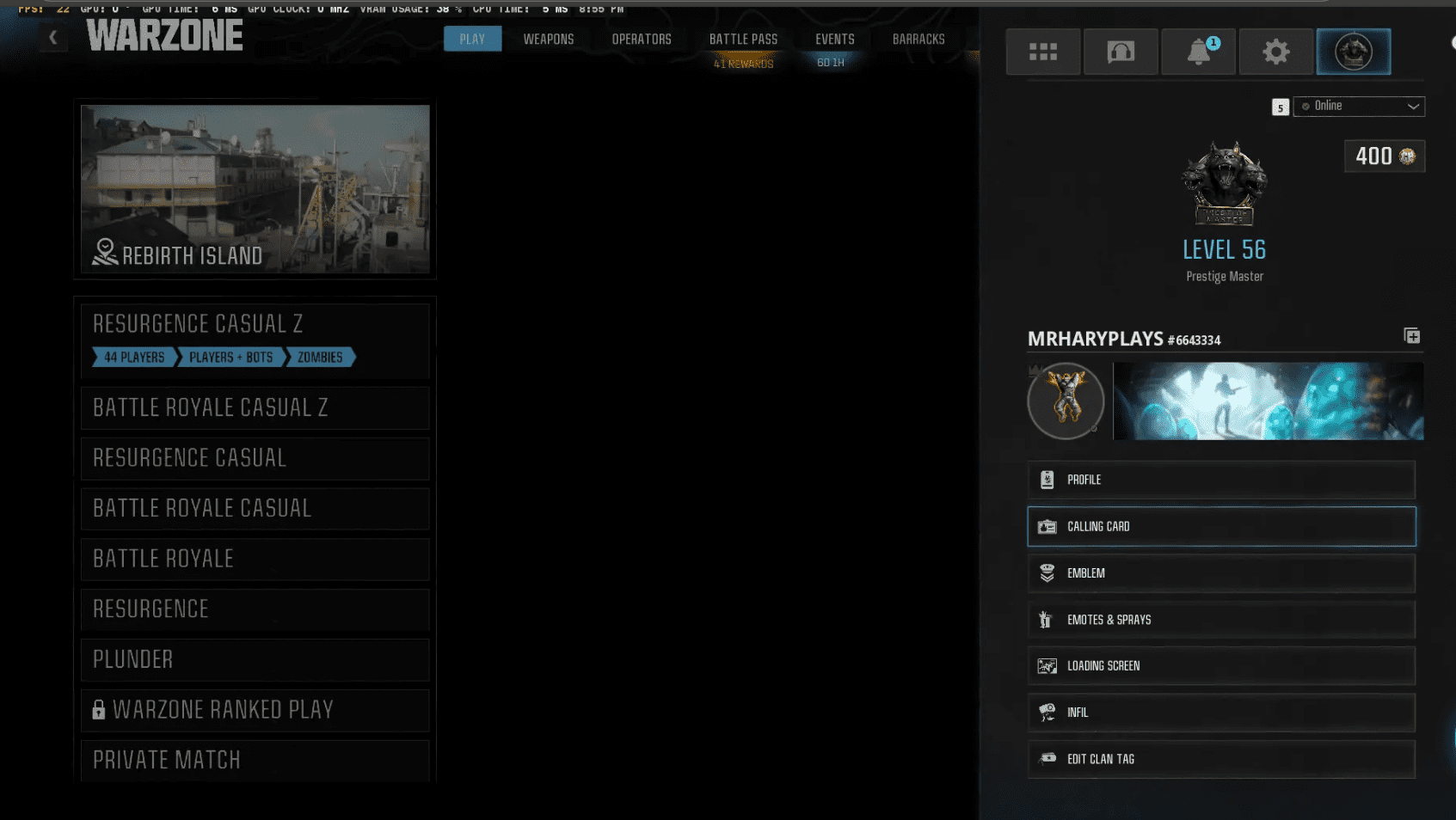
Task: Open the headset social icon
Action: [1120, 52]
